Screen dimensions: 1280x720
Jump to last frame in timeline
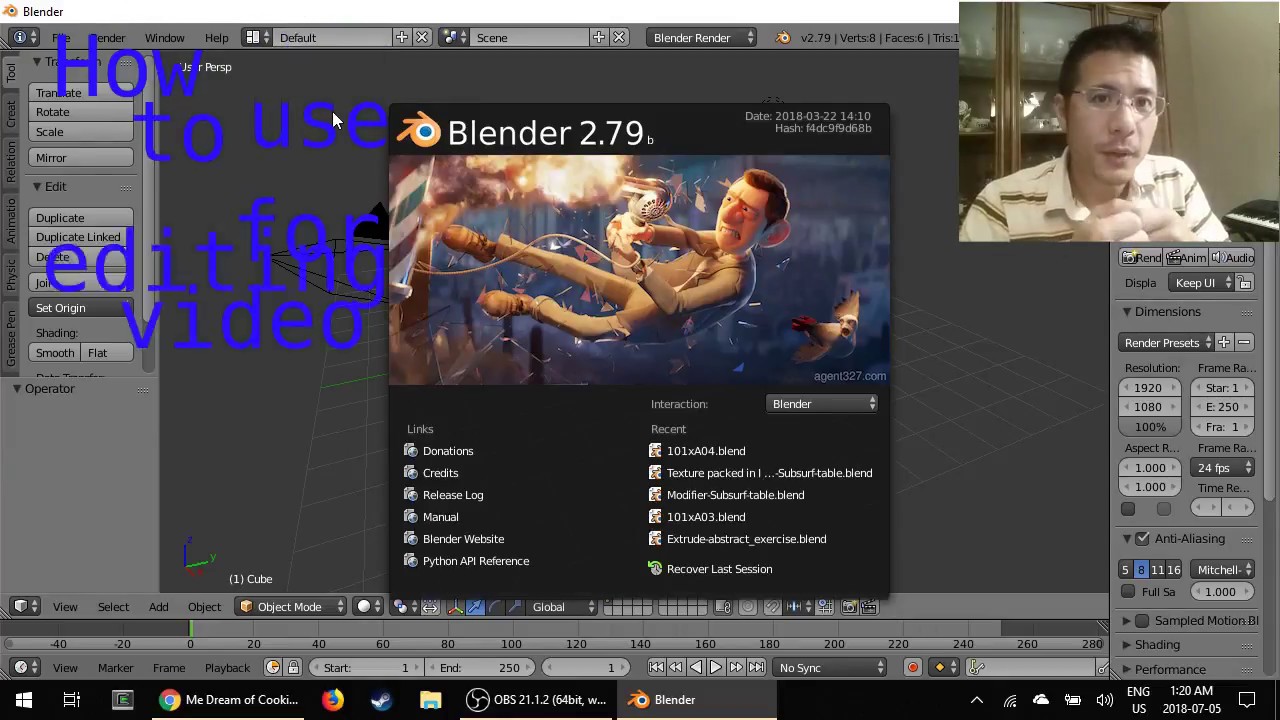point(756,667)
